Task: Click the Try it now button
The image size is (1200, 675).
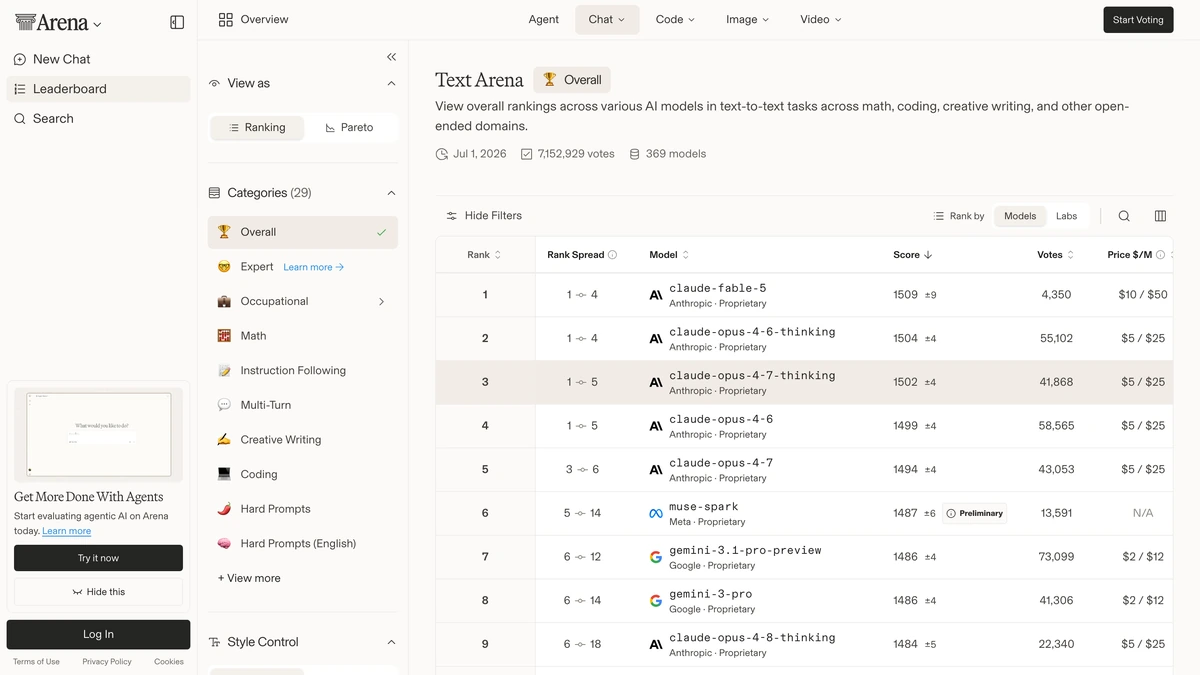Action: pos(98,558)
